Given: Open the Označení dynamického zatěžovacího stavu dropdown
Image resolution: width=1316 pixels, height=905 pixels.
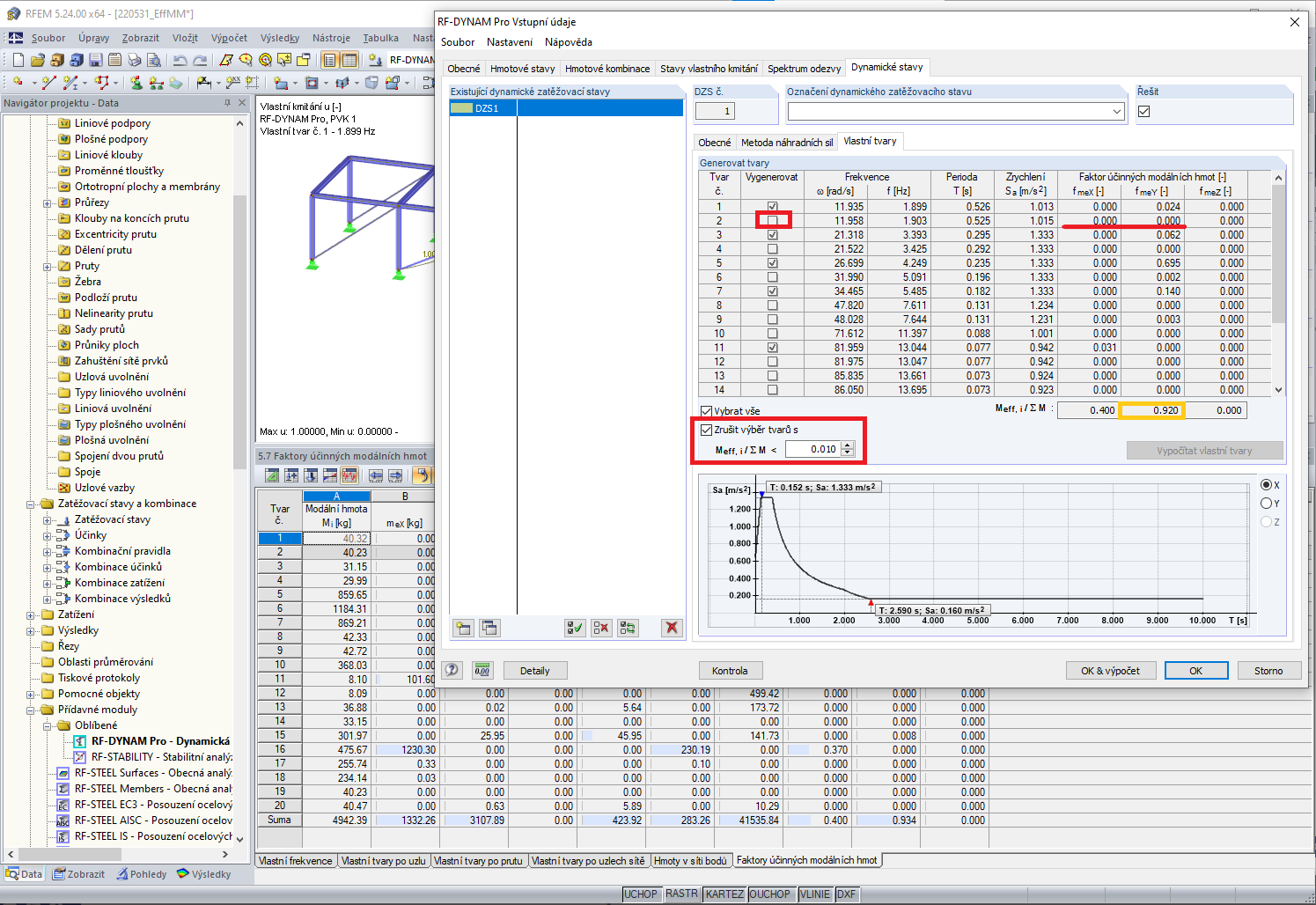Looking at the screenshot, I should [x=1116, y=112].
